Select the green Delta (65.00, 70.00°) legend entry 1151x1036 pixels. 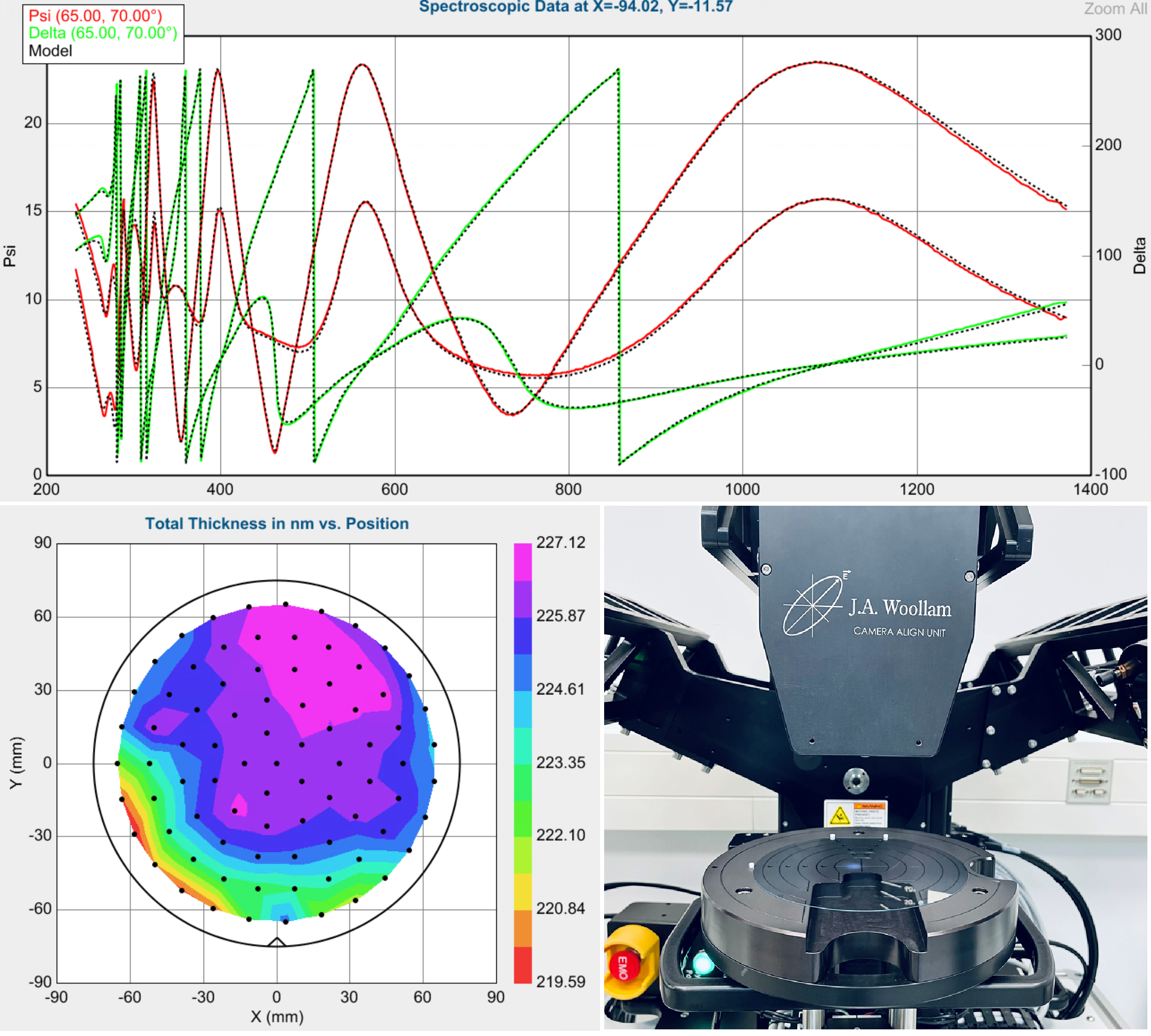point(102,33)
